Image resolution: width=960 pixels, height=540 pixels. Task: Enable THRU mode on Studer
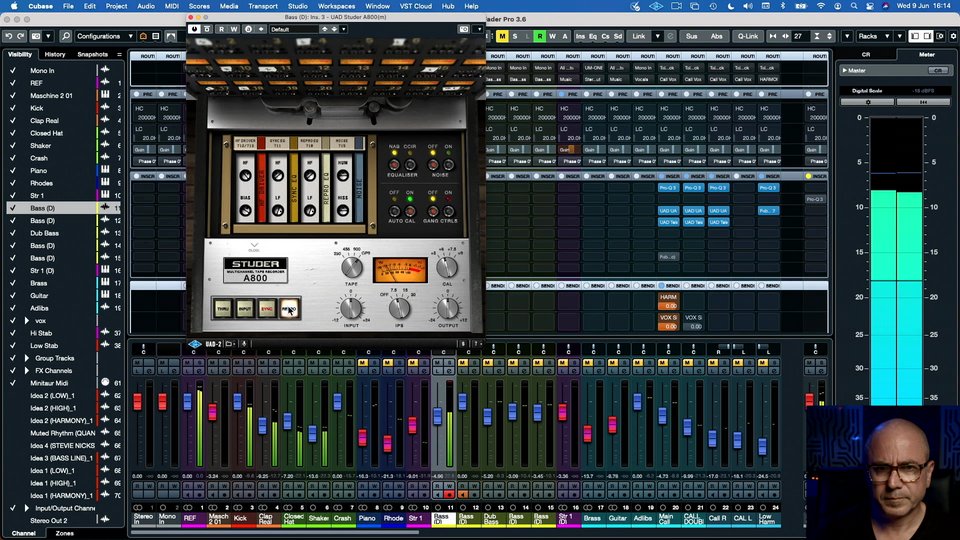click(223, 309)
